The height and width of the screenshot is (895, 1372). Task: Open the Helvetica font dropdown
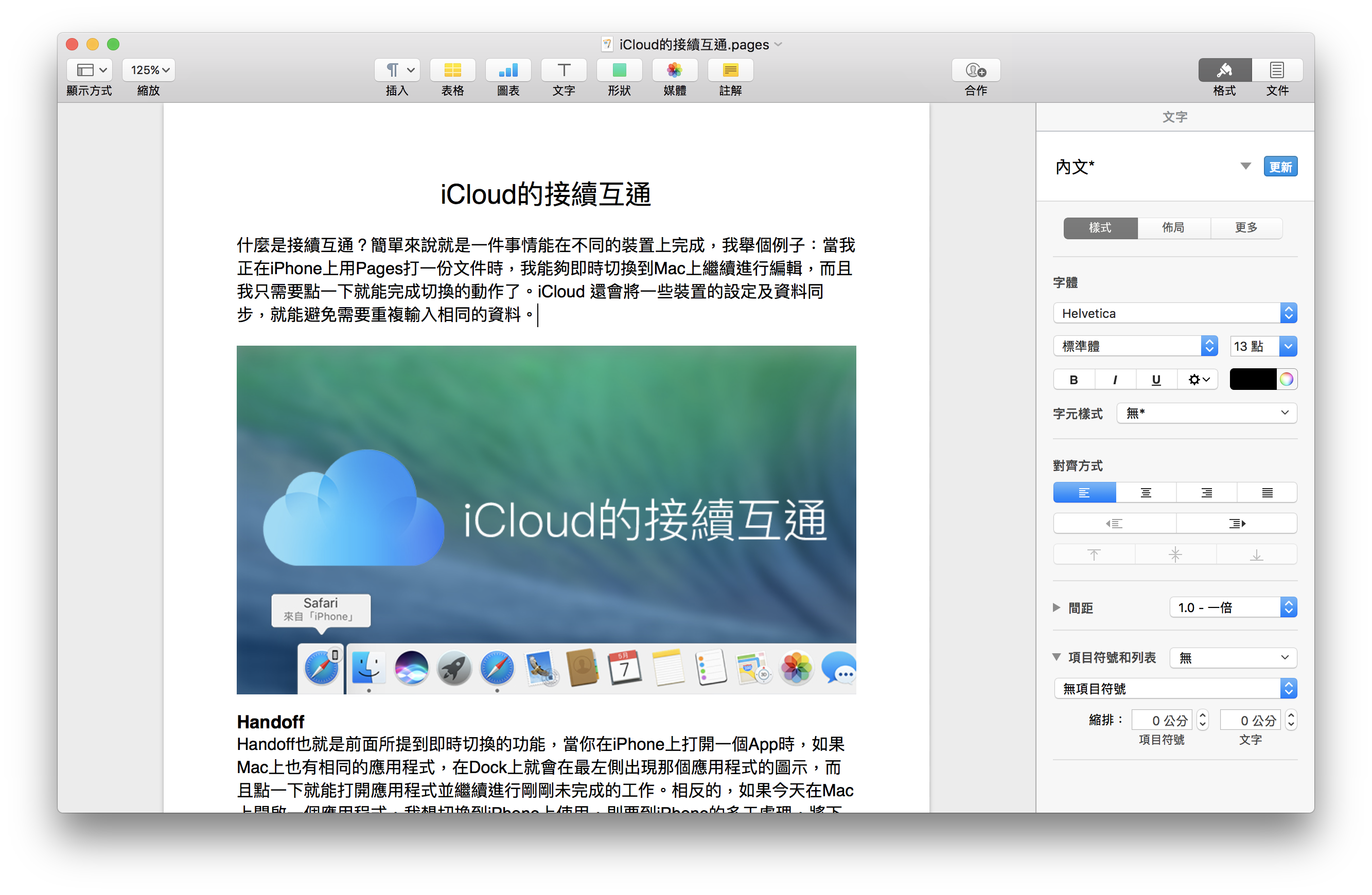point(1175,314)
